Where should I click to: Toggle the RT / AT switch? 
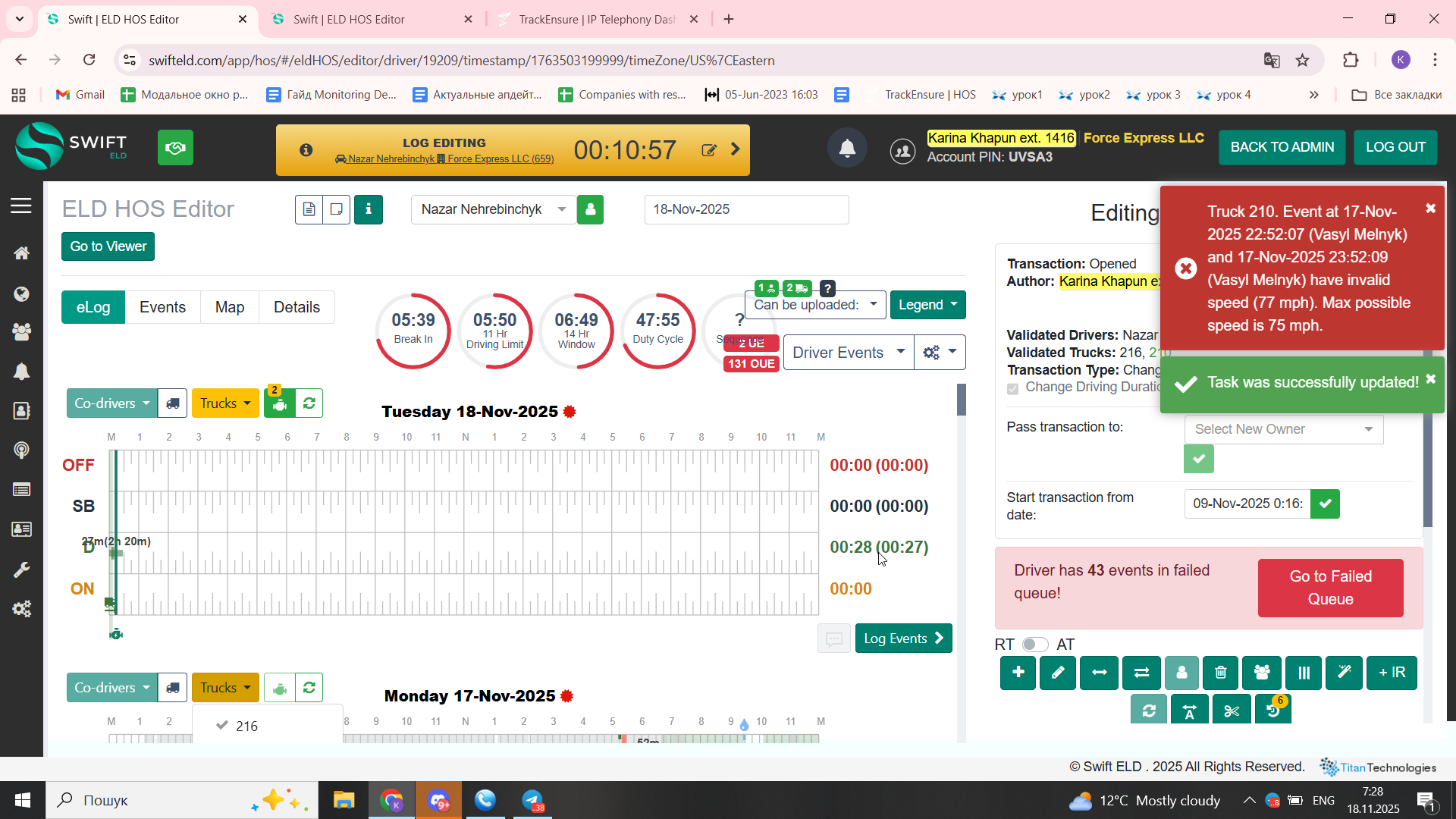1034,645
